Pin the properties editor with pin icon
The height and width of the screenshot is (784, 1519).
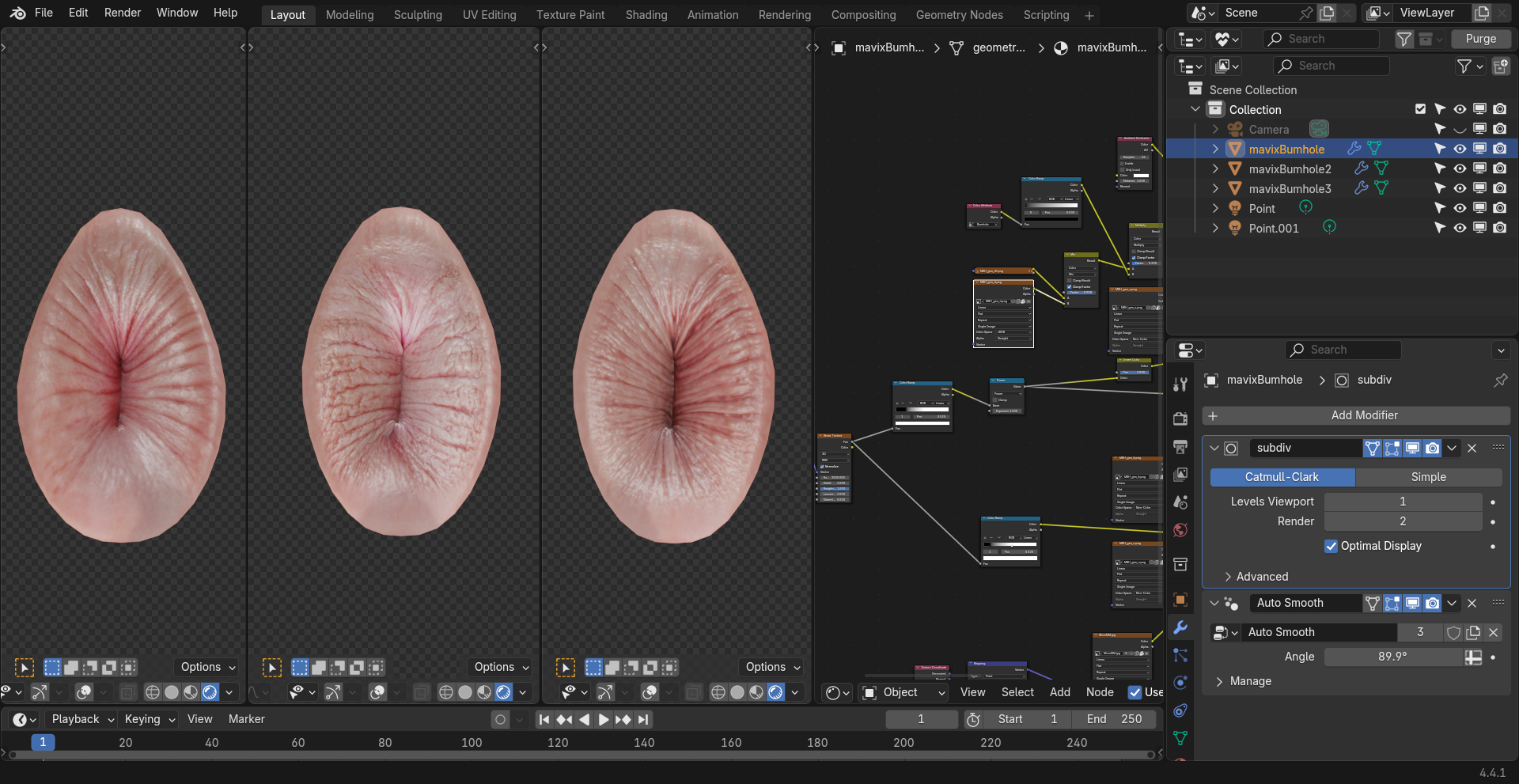(x=1500, y=381)
